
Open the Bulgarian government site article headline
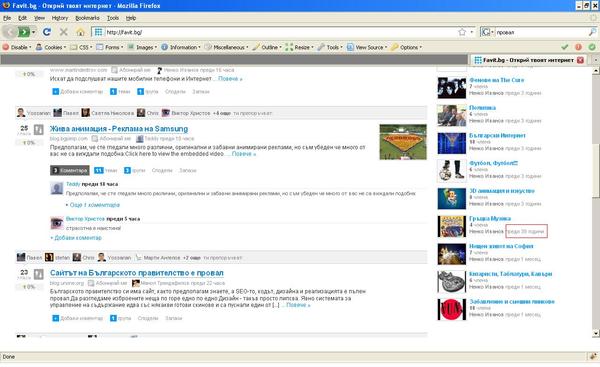(137, 273)
